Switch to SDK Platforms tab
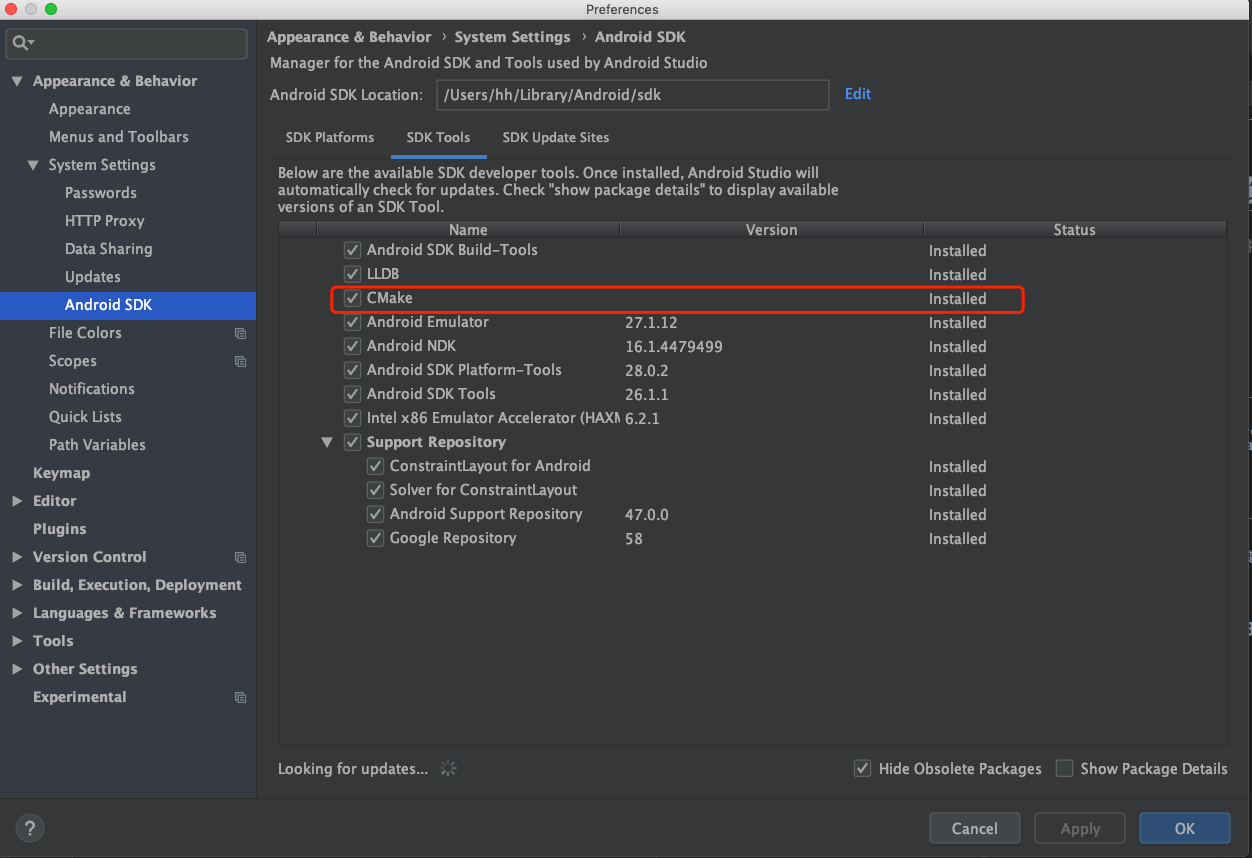1252x858 pixels. coord(330,138)
